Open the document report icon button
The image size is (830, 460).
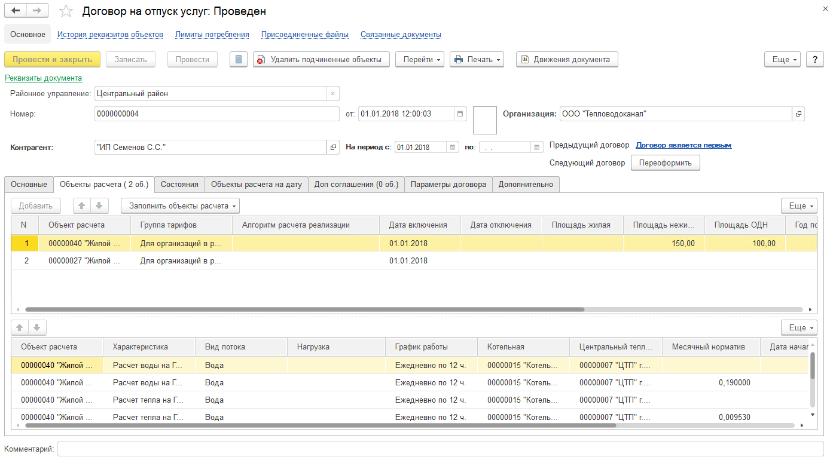tap(237, 59)
